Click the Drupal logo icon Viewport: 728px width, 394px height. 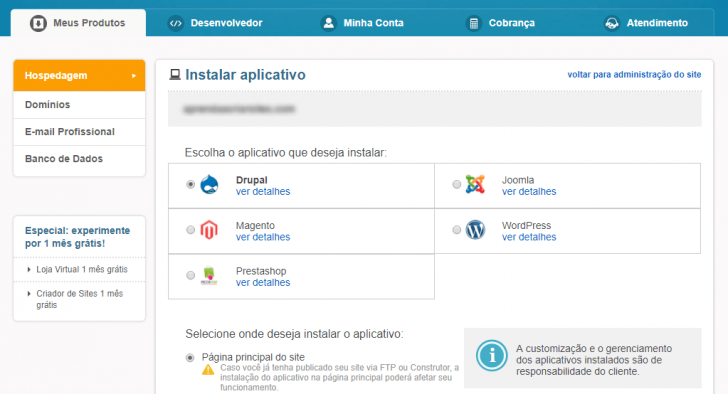(209, 184)
